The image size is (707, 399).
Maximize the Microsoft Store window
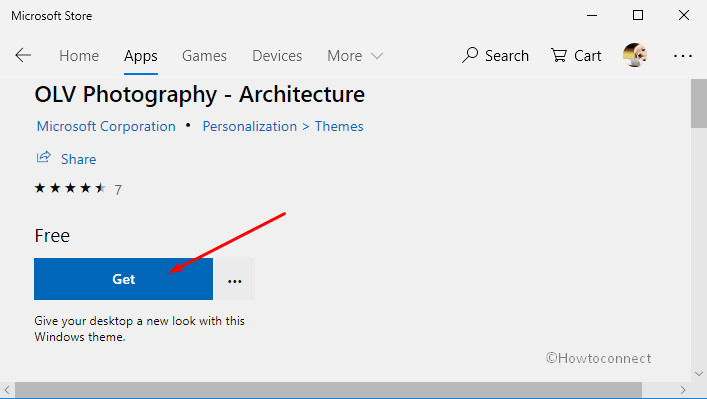coord(638,15)
